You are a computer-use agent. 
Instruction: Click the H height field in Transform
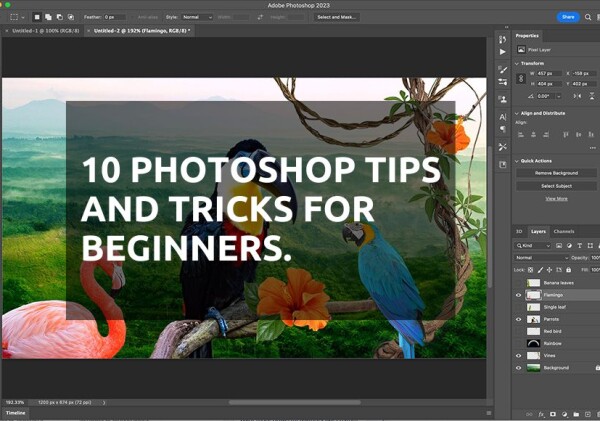click(549, 84)
